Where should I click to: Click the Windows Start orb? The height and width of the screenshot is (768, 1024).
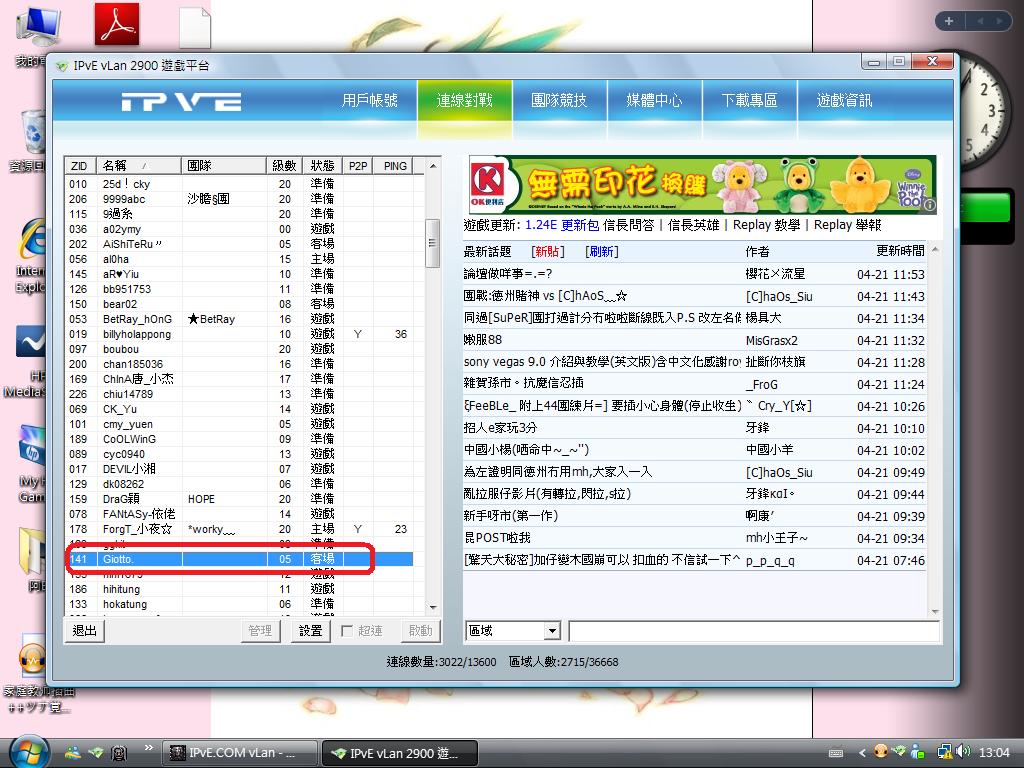27,752
